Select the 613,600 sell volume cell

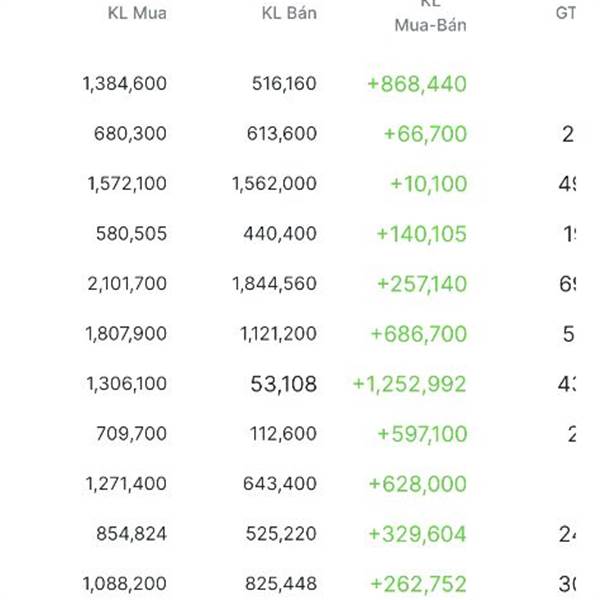[282, 134]
